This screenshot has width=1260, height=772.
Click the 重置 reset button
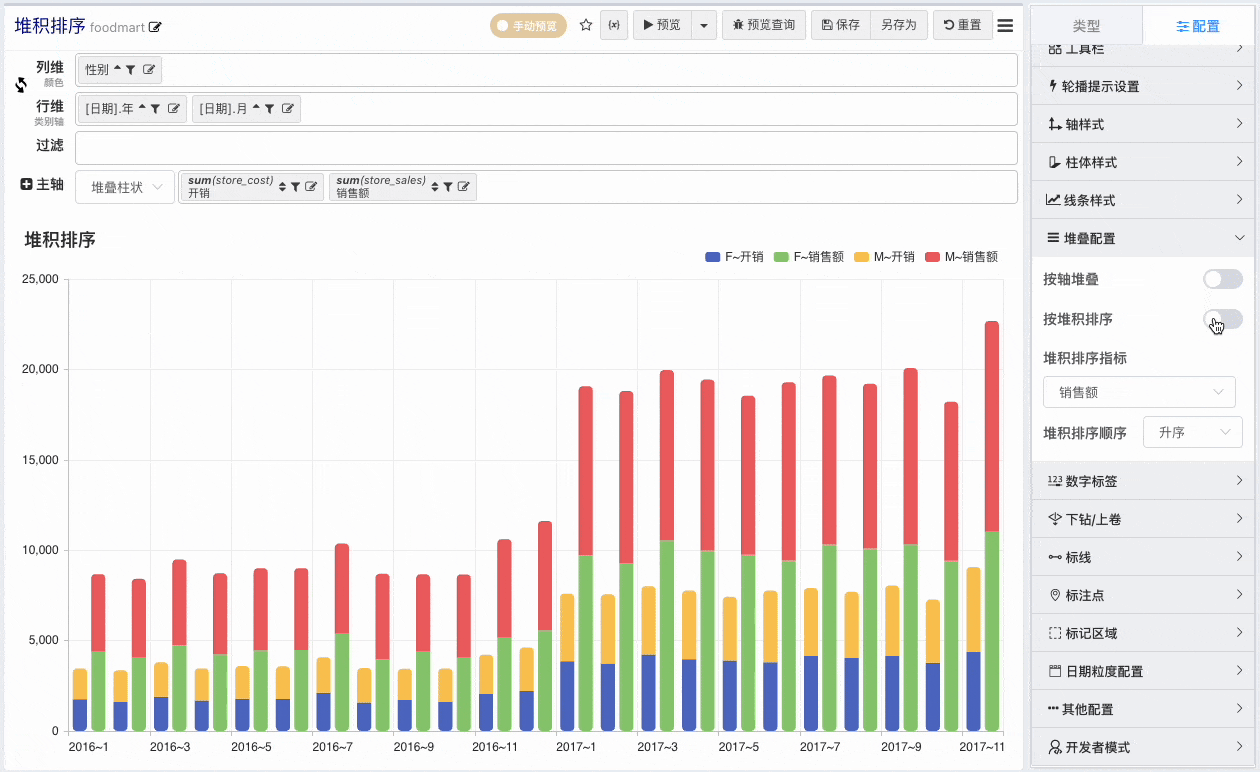(963, 25)
